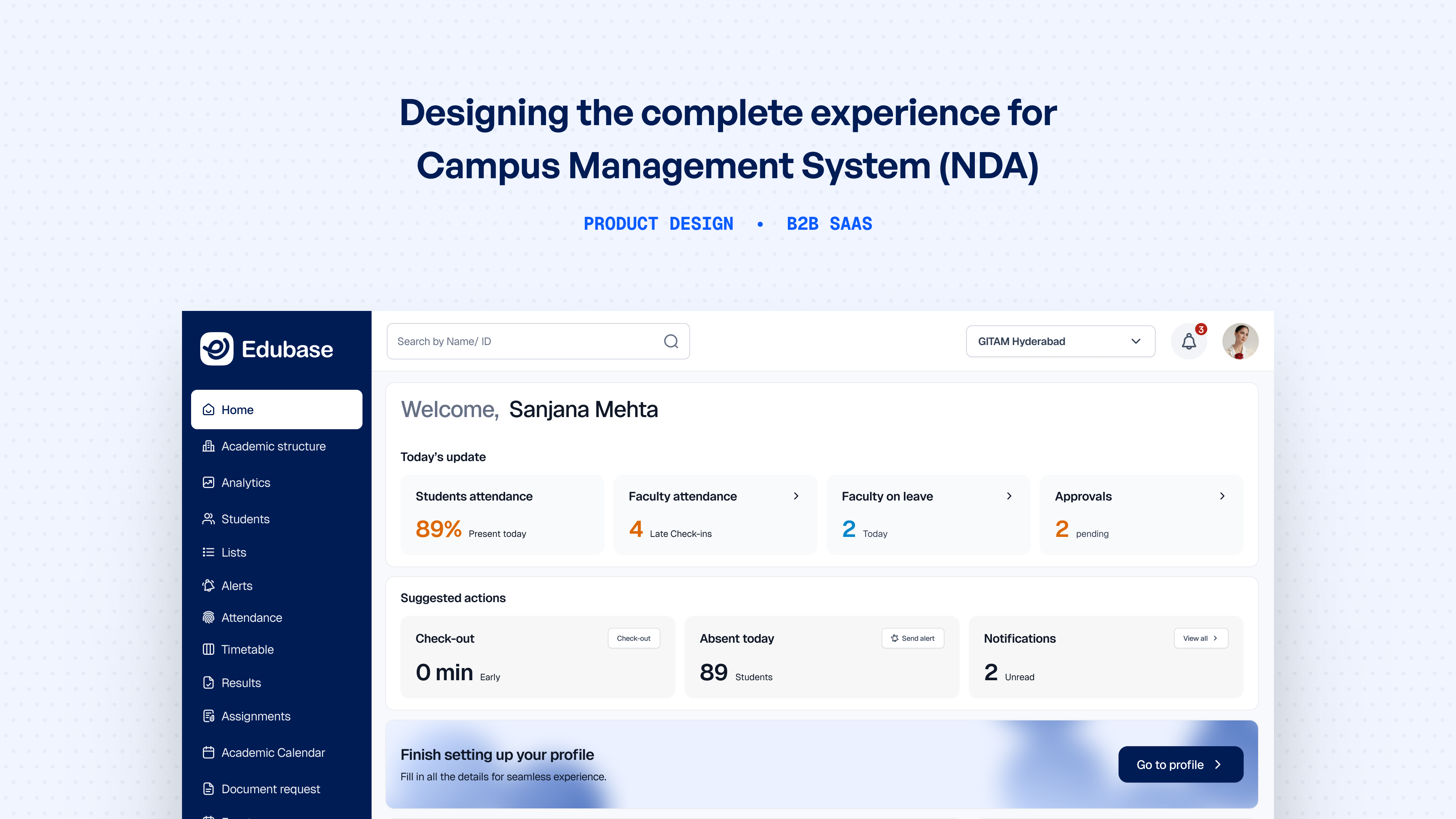Click the Timetable icon in sidebar
The width and height of the screenshot is (1456, 819).
click(209, 649)
